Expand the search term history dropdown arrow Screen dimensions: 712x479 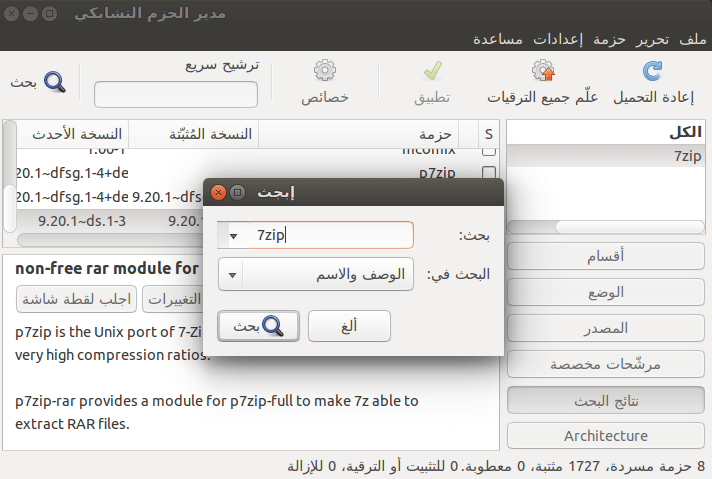[233, 236]
